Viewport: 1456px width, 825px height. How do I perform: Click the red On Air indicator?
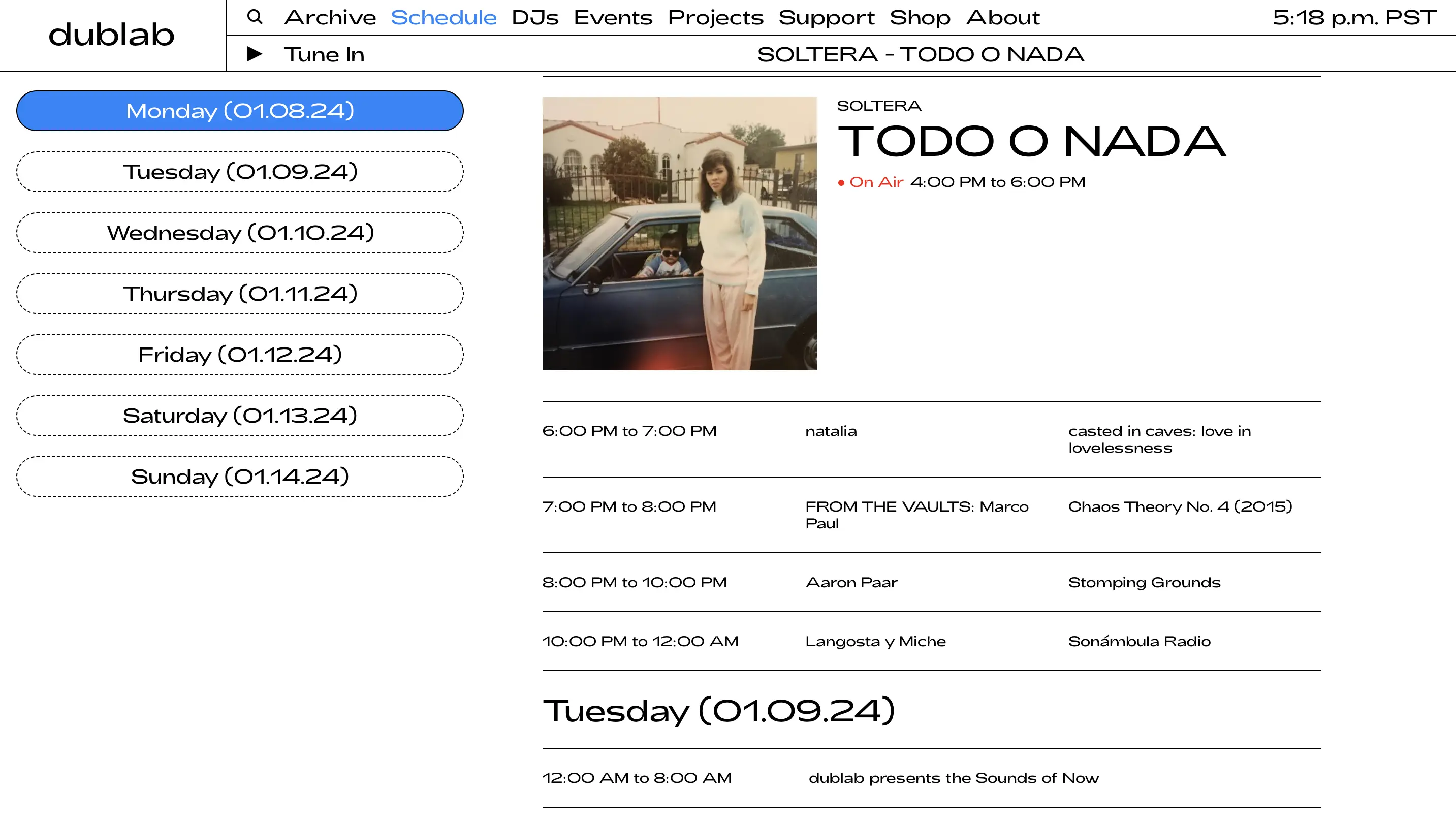(x=871, y=182)
